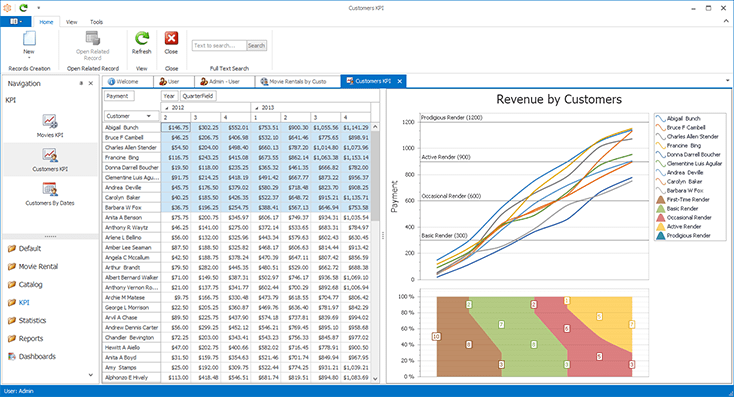The height and width of the screenshot is (397, 734).
Task: Switch to the View ribbon tab
Action: pyautogui.click(x=72, y=22)
